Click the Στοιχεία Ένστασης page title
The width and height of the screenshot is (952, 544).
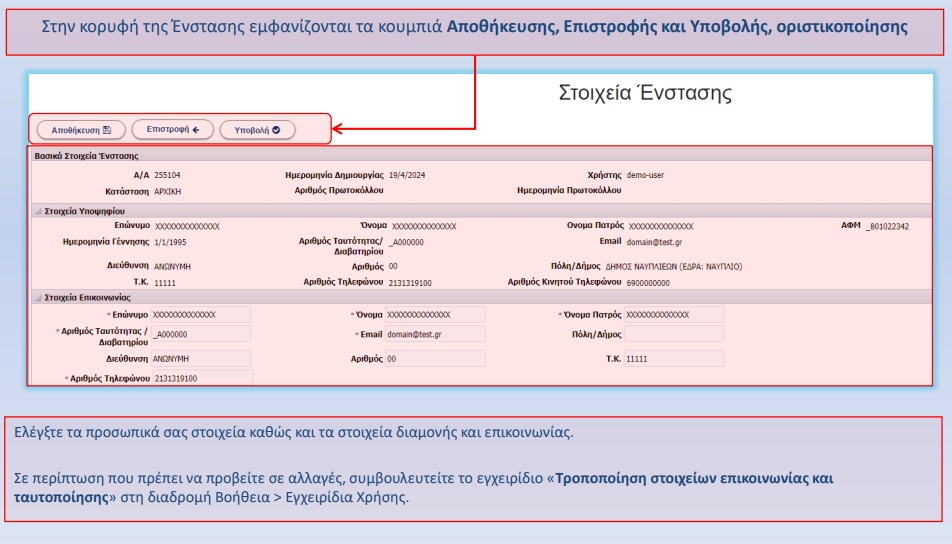pos(645,94)
